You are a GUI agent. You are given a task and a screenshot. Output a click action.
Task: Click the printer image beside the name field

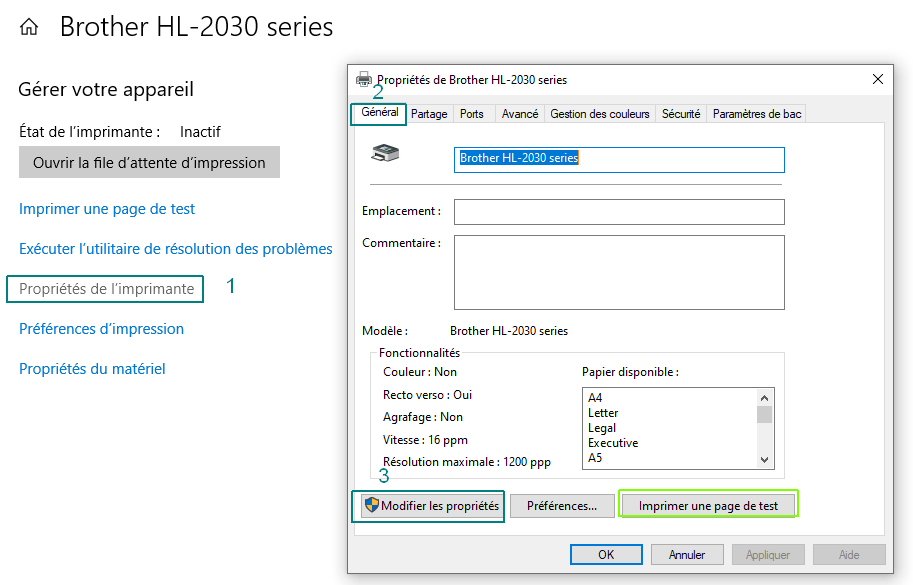(385, 153)
